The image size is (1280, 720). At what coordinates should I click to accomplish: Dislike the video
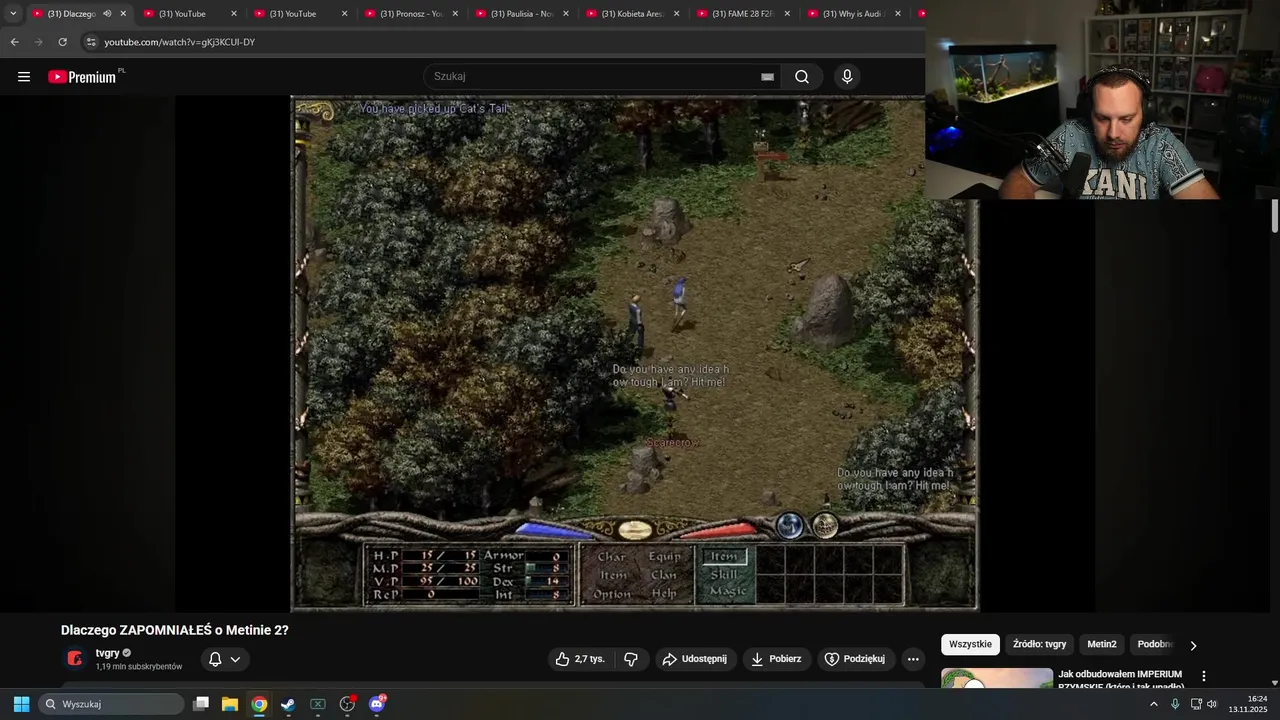pyautogui.click(x=631, y=659)
